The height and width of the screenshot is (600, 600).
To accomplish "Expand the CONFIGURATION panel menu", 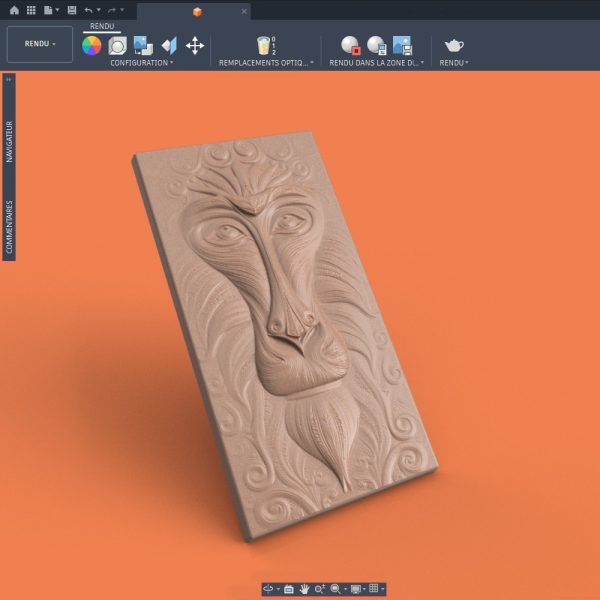I will pos(142,63).
